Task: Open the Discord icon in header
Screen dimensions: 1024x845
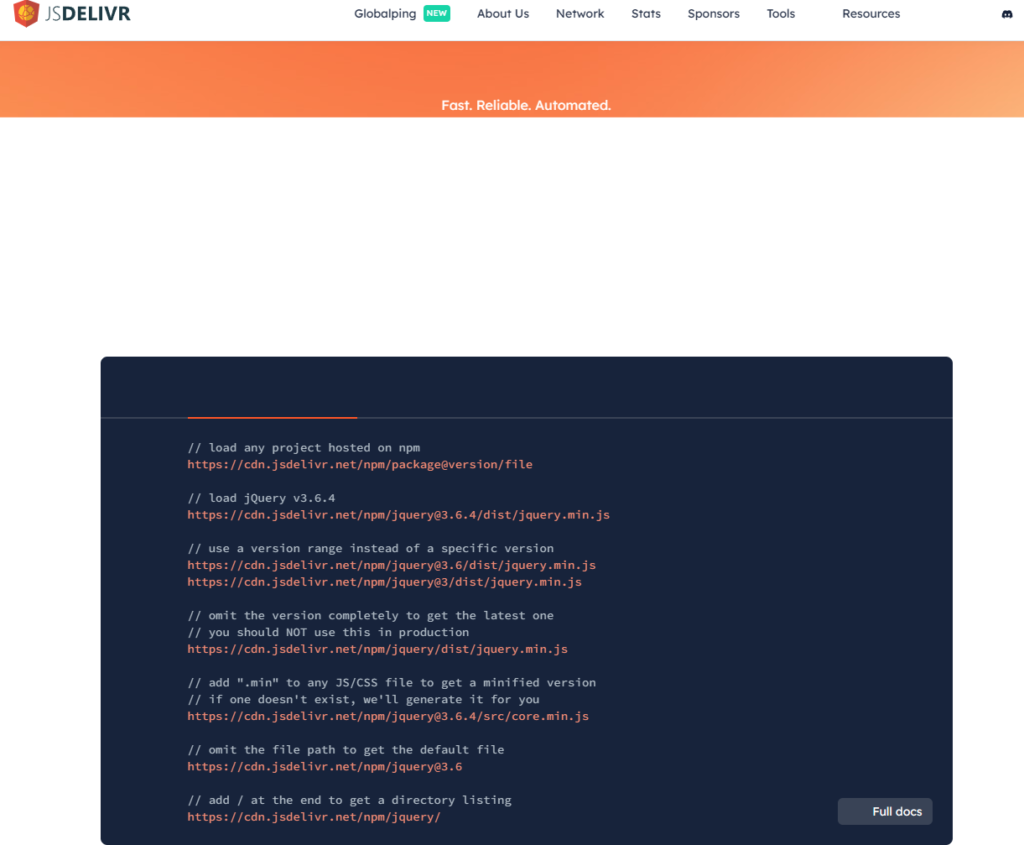Action: [1006, 14]
